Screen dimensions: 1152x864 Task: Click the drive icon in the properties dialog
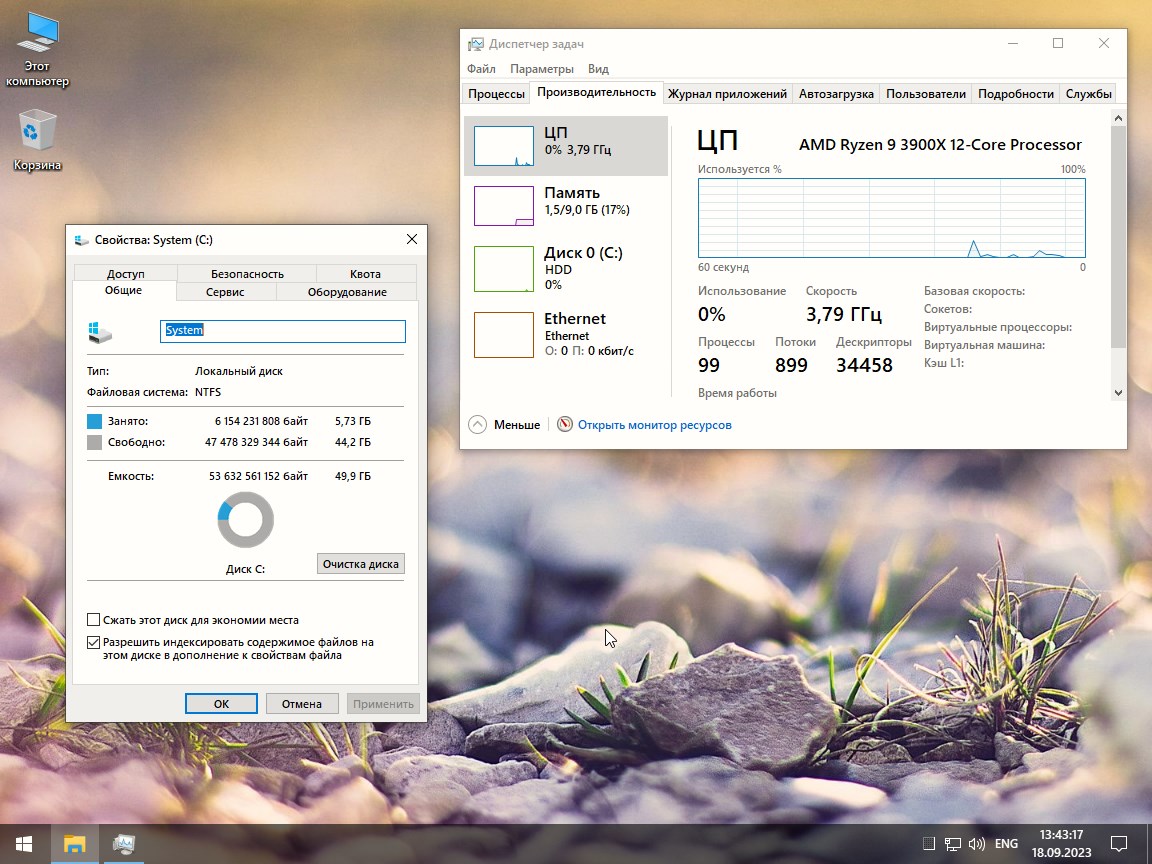click(x=98, y=331)
